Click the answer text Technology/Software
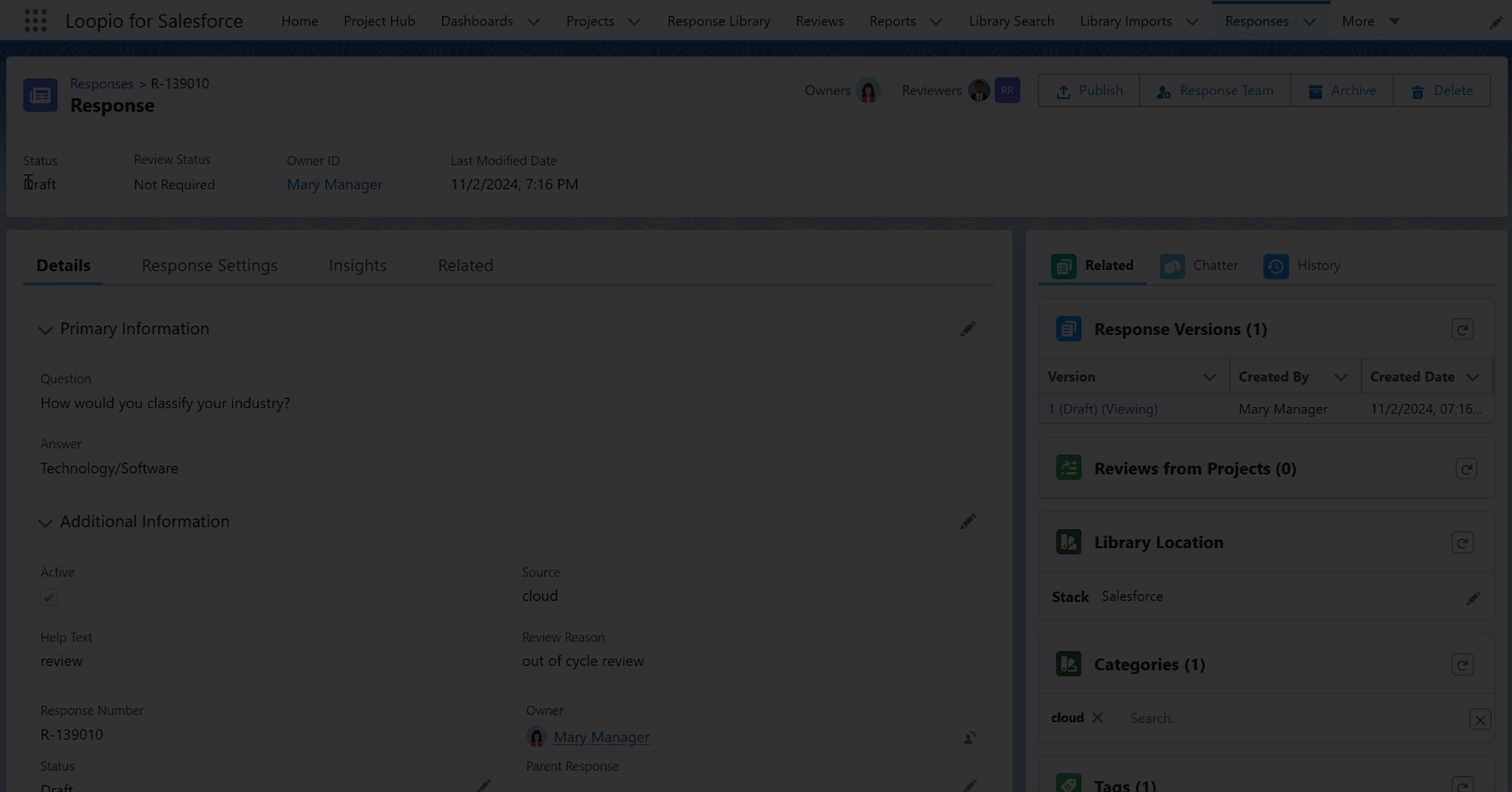This screenshot has height=792, width=1512. click(109, 468)
